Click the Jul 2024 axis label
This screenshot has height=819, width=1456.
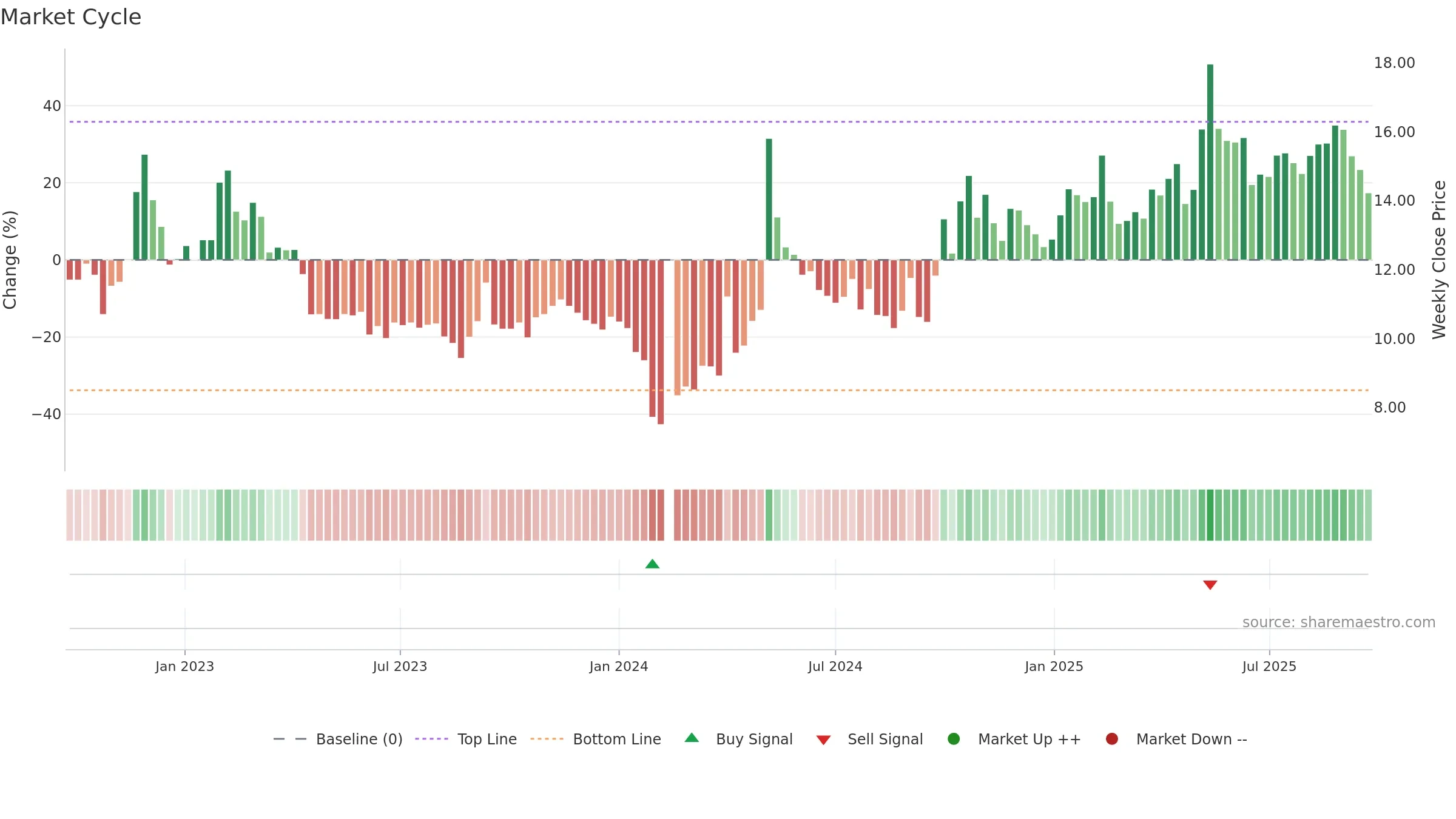coord(835,666)
